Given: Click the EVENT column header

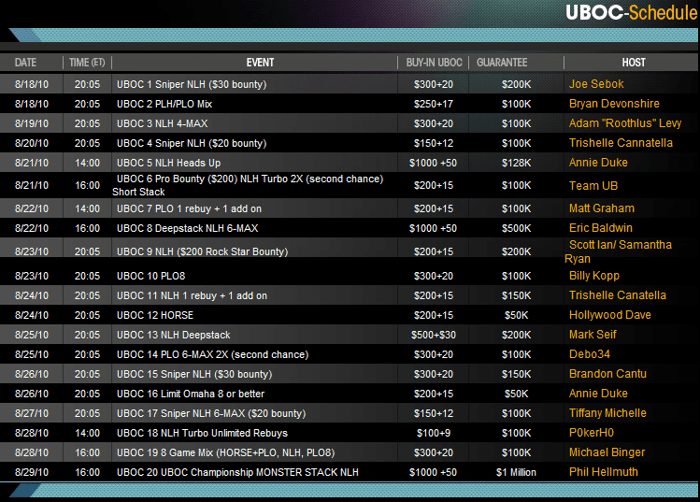Looking at the screenshot, I should (x=260, y=63).
